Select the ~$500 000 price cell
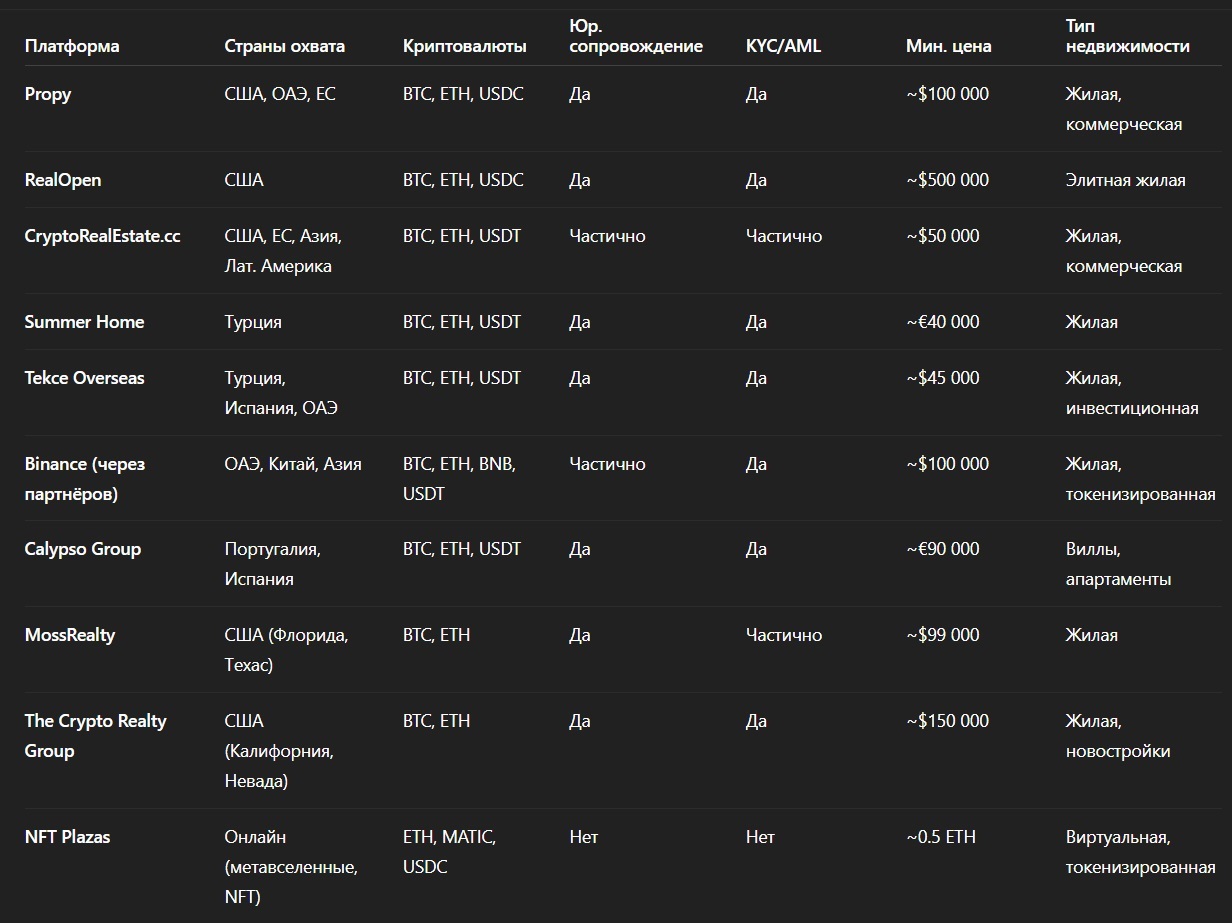Screen dimensions: 1232x923 (x=948, y=180)
